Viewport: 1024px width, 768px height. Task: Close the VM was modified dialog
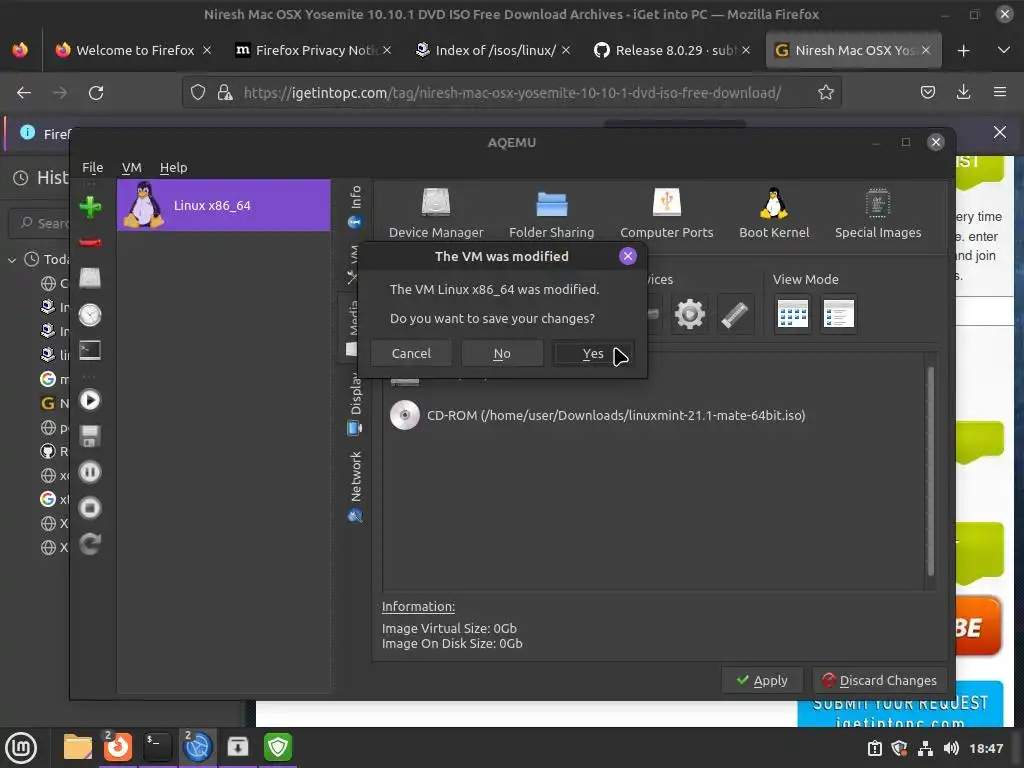[628, 256]
